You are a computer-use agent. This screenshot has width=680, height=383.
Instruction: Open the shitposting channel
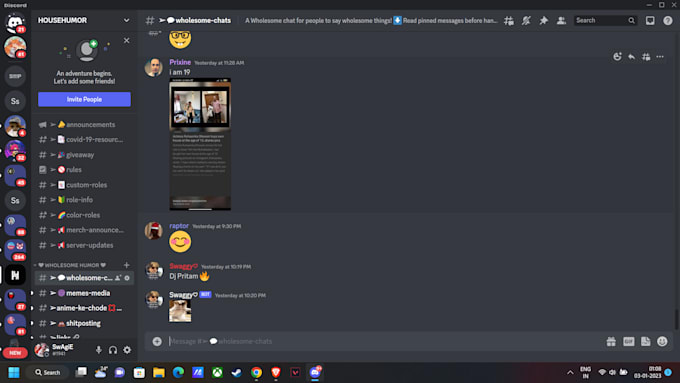(85, 323)
